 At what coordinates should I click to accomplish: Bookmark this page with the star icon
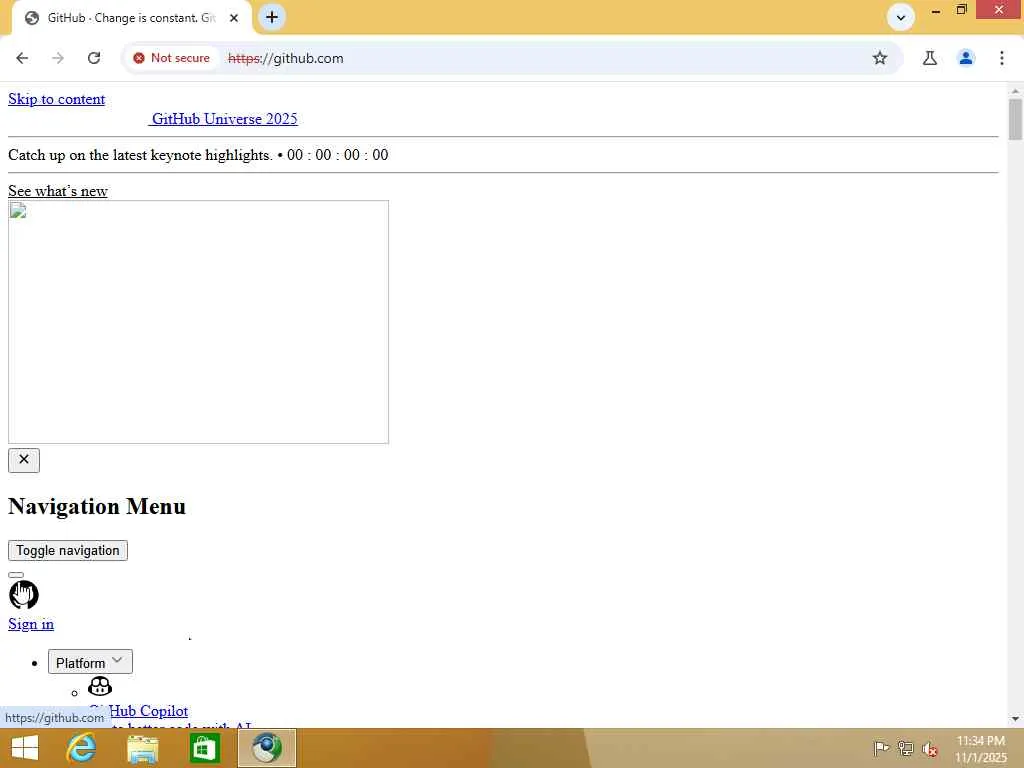pos(880,58)
